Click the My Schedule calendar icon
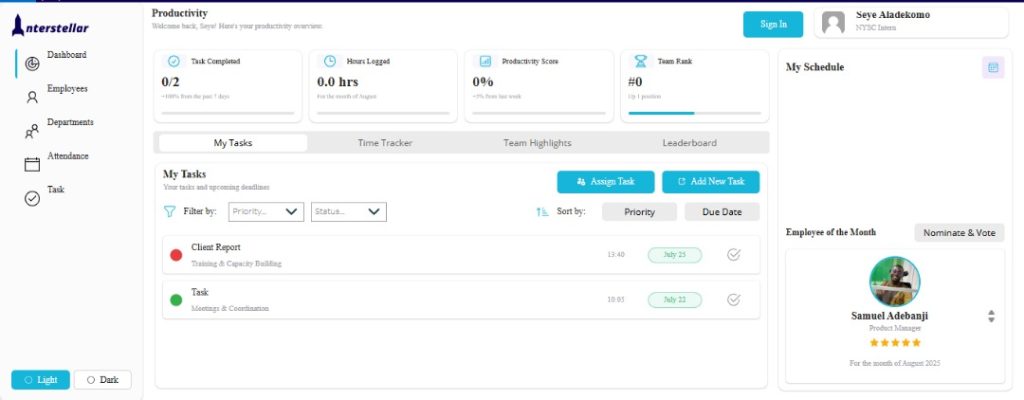 click(x=993, y=67)
